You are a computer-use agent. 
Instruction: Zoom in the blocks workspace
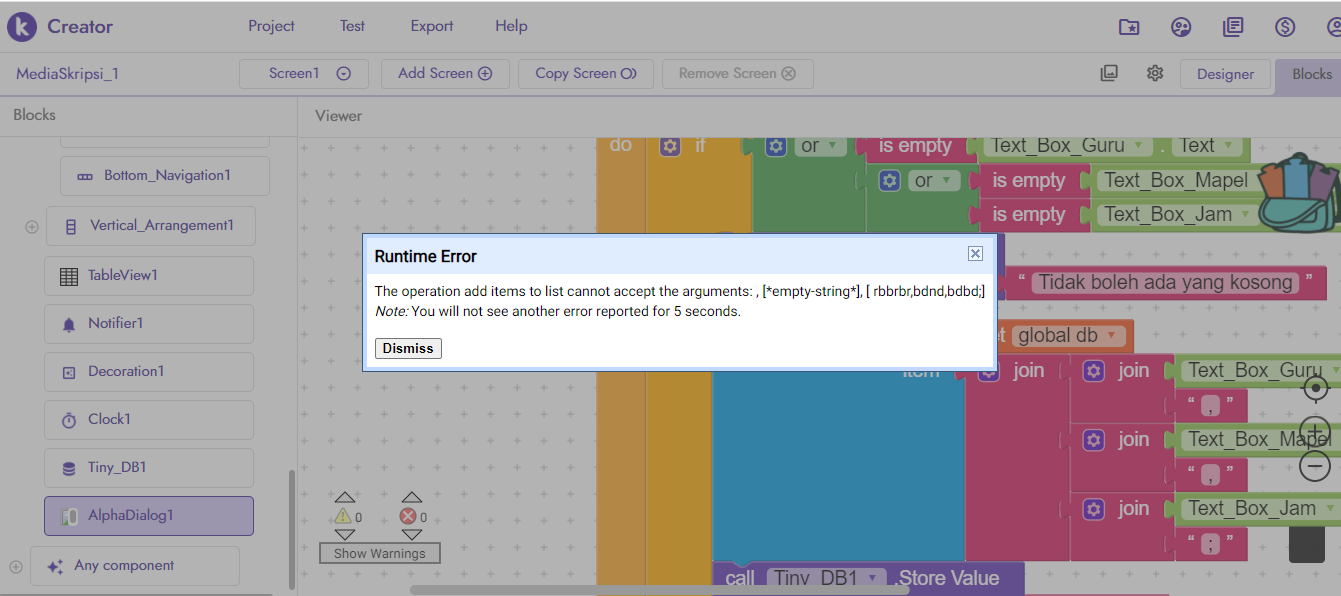click(x=1316, y=433)
